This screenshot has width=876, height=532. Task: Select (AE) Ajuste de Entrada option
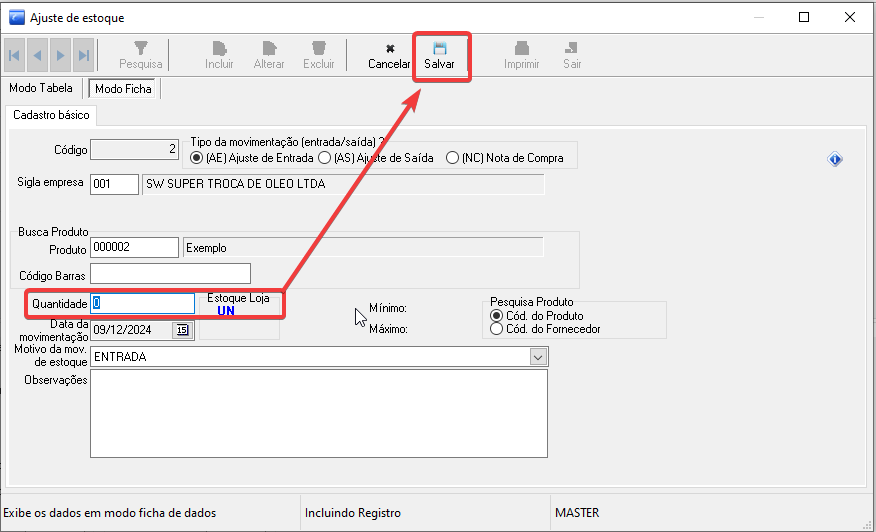pyautogui.click(x=197, y=158)
